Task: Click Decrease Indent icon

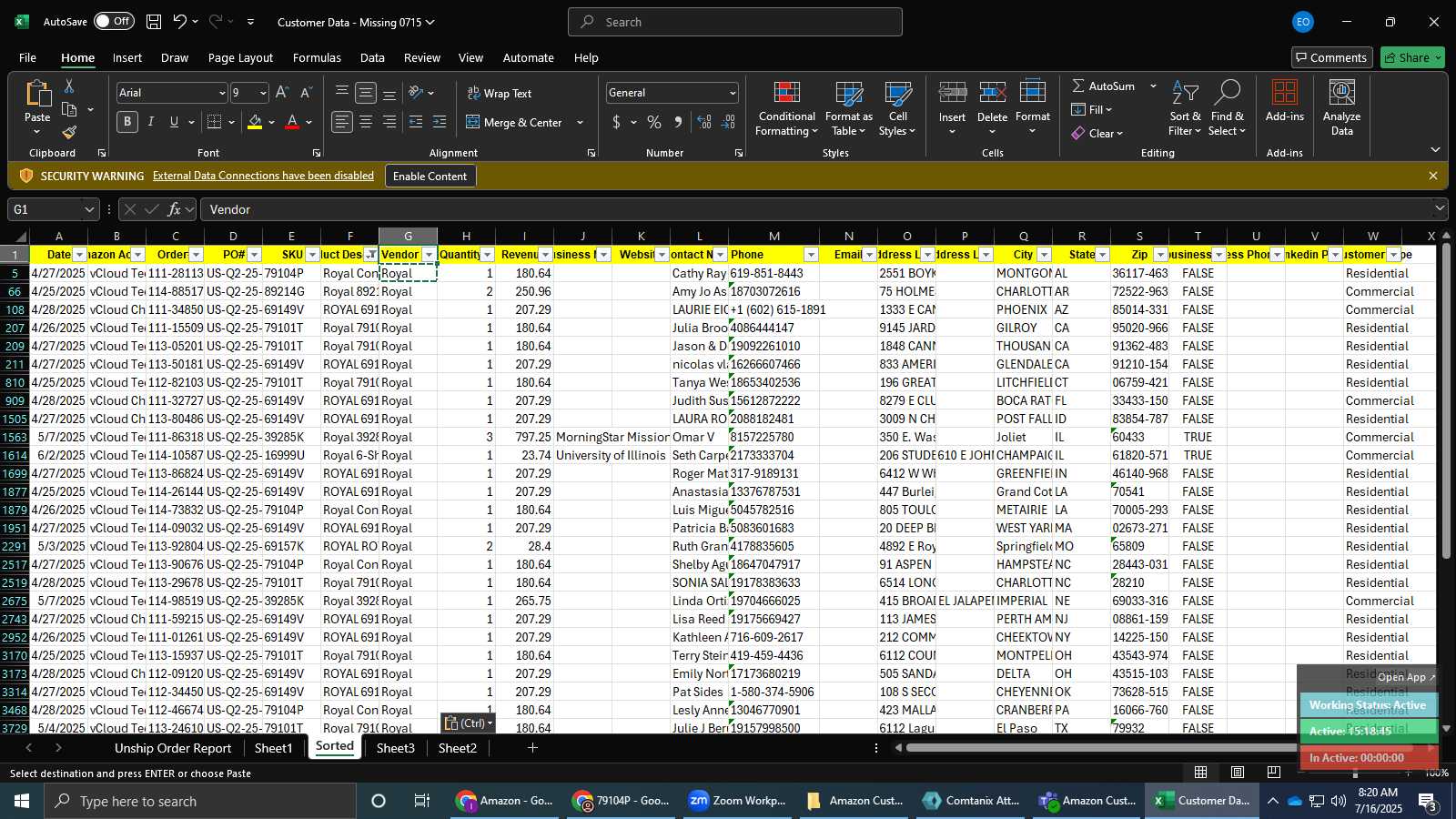Action: pos(416,122)
